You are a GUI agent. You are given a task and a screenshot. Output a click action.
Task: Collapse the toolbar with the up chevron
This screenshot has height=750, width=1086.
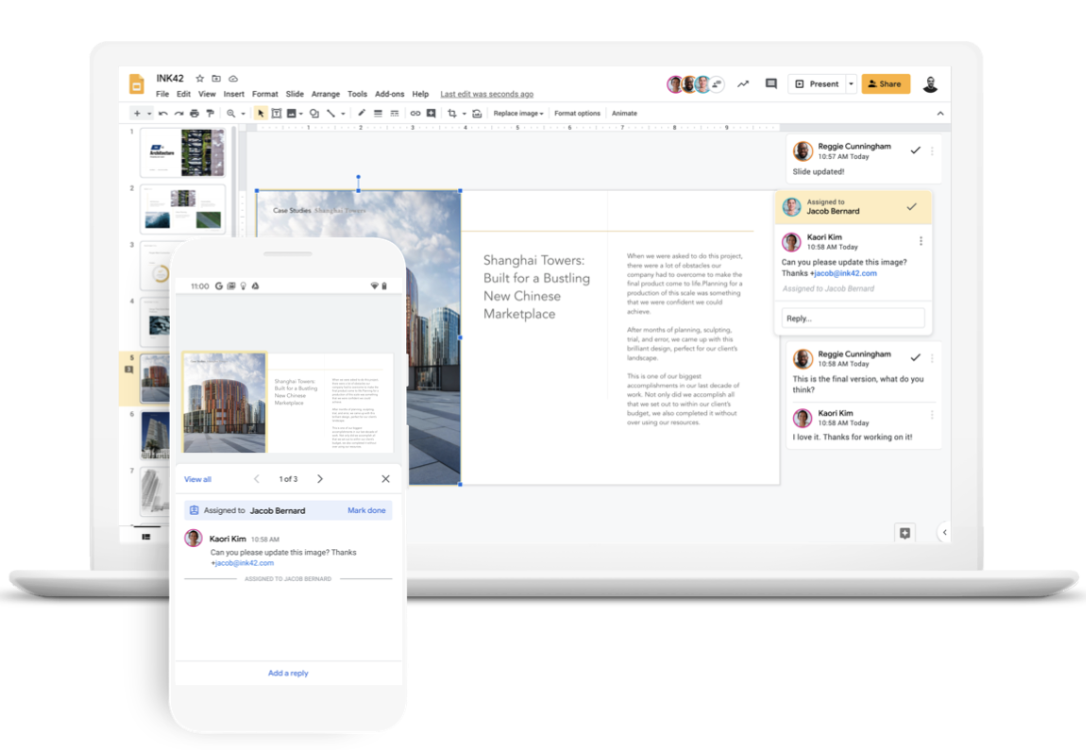[940, 114]
